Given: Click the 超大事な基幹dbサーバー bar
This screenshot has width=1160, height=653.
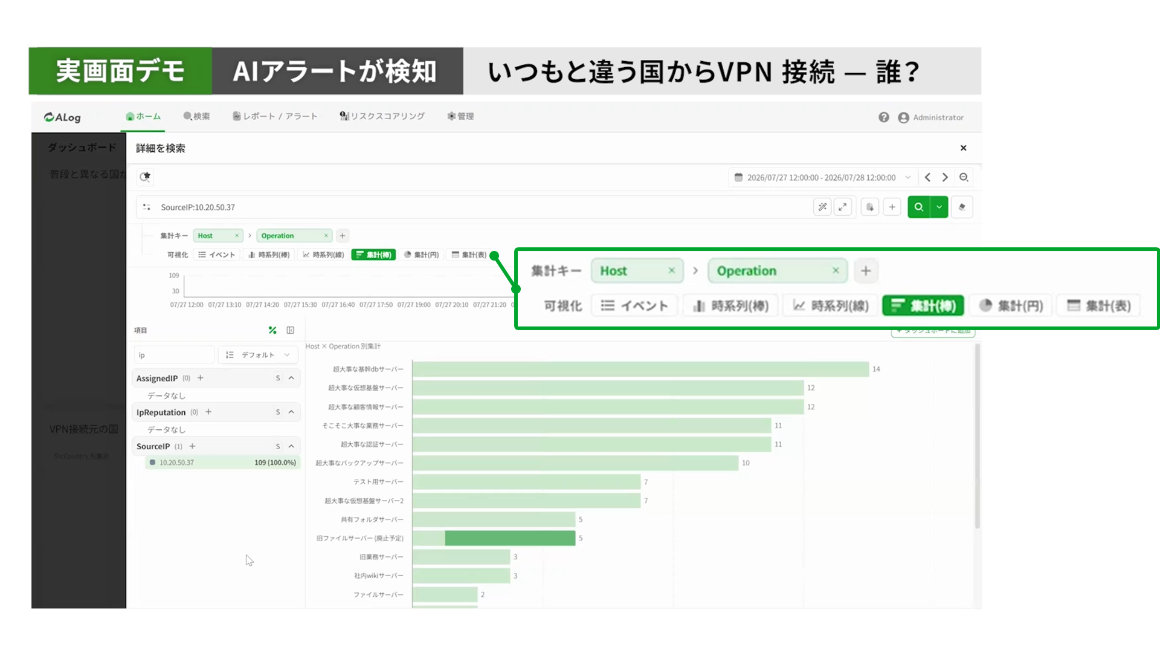Looking at the screenshot, I should 641,368.
